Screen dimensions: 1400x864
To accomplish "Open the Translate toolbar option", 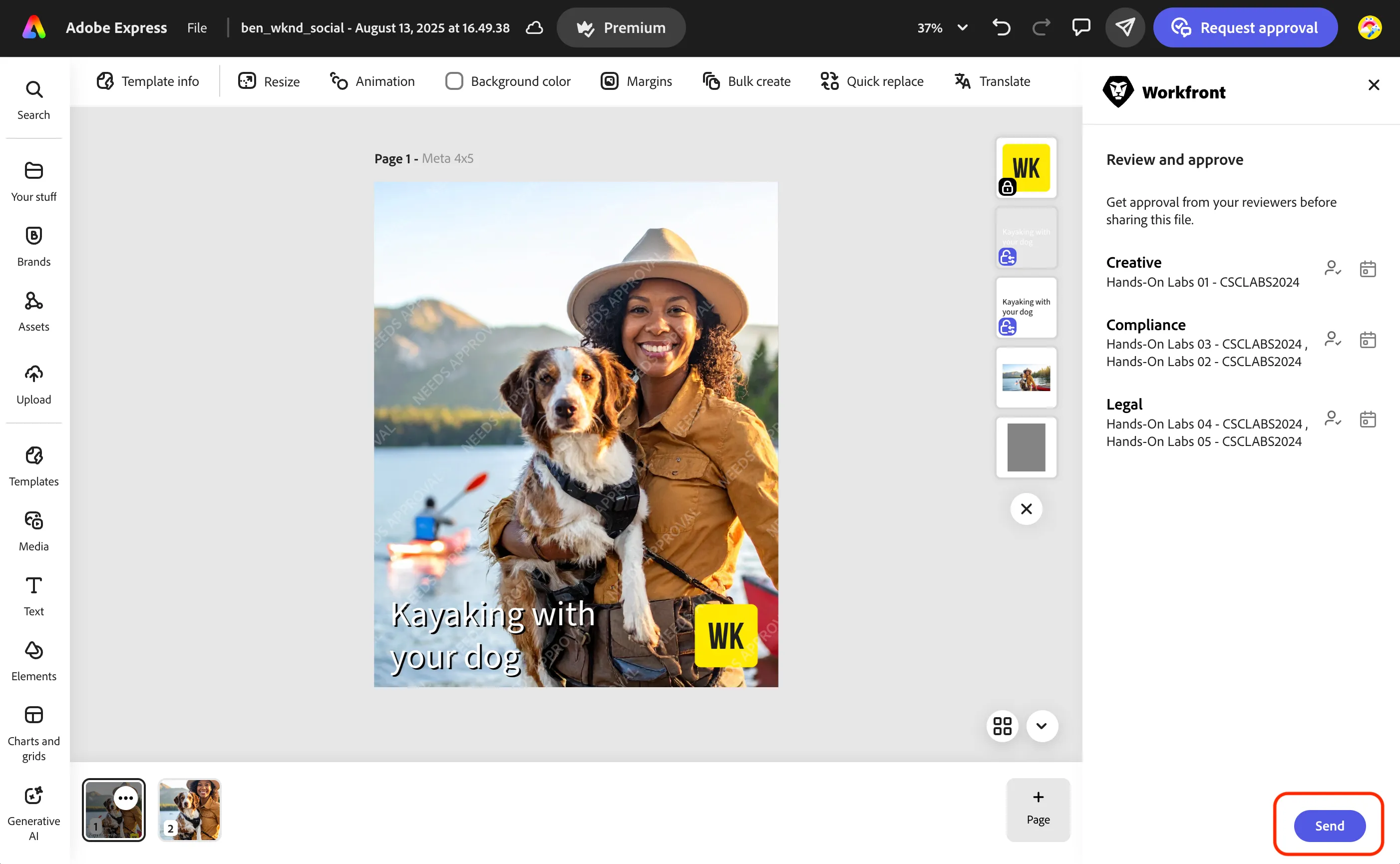I will (x=992, y=81).
